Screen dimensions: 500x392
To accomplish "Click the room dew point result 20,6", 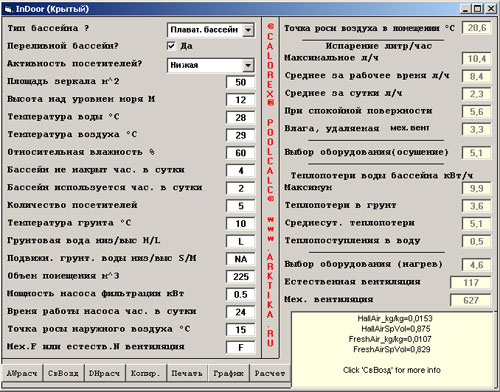I will click(x=477, y=28).
